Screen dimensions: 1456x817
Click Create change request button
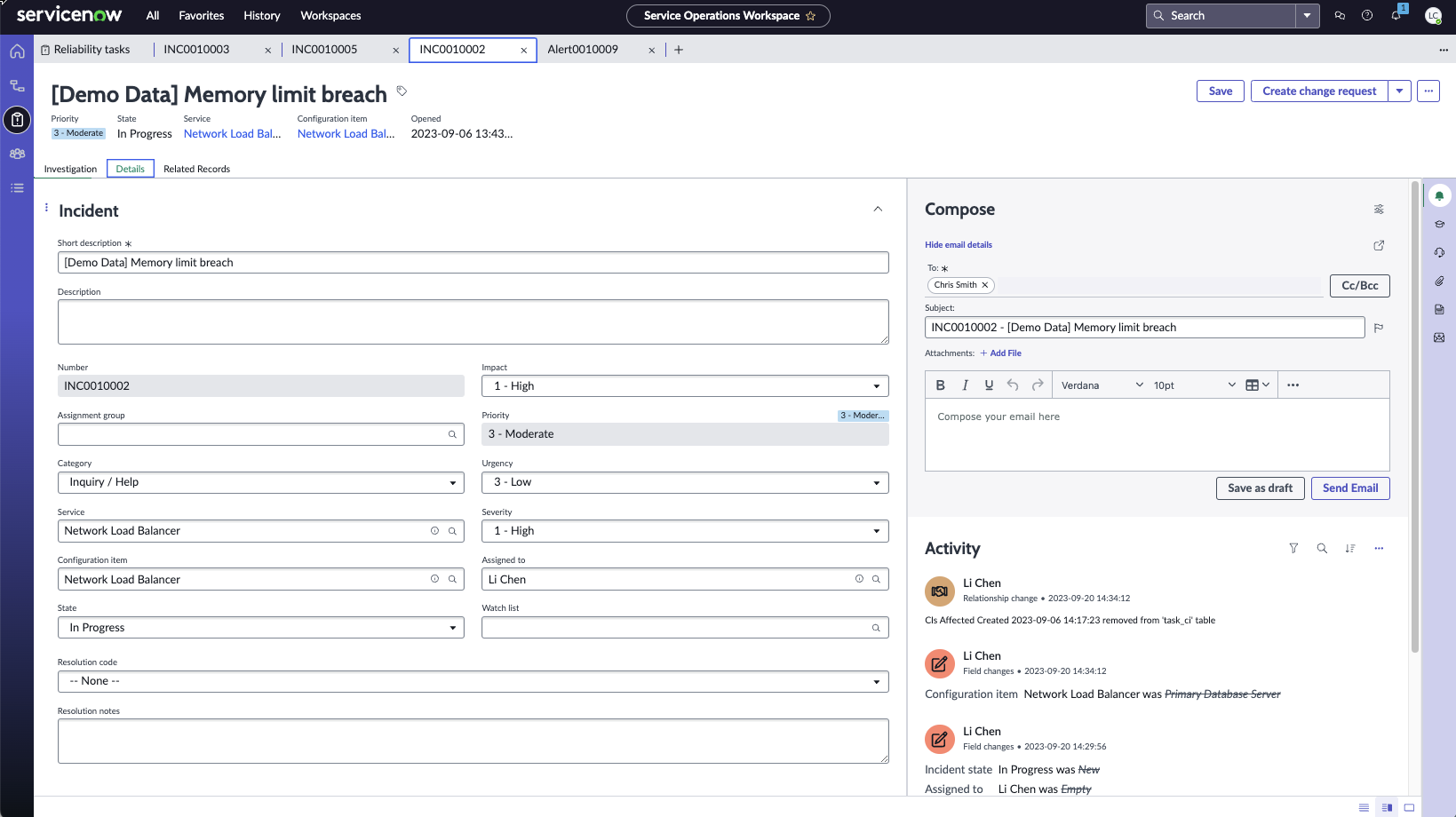[1319, 91]
